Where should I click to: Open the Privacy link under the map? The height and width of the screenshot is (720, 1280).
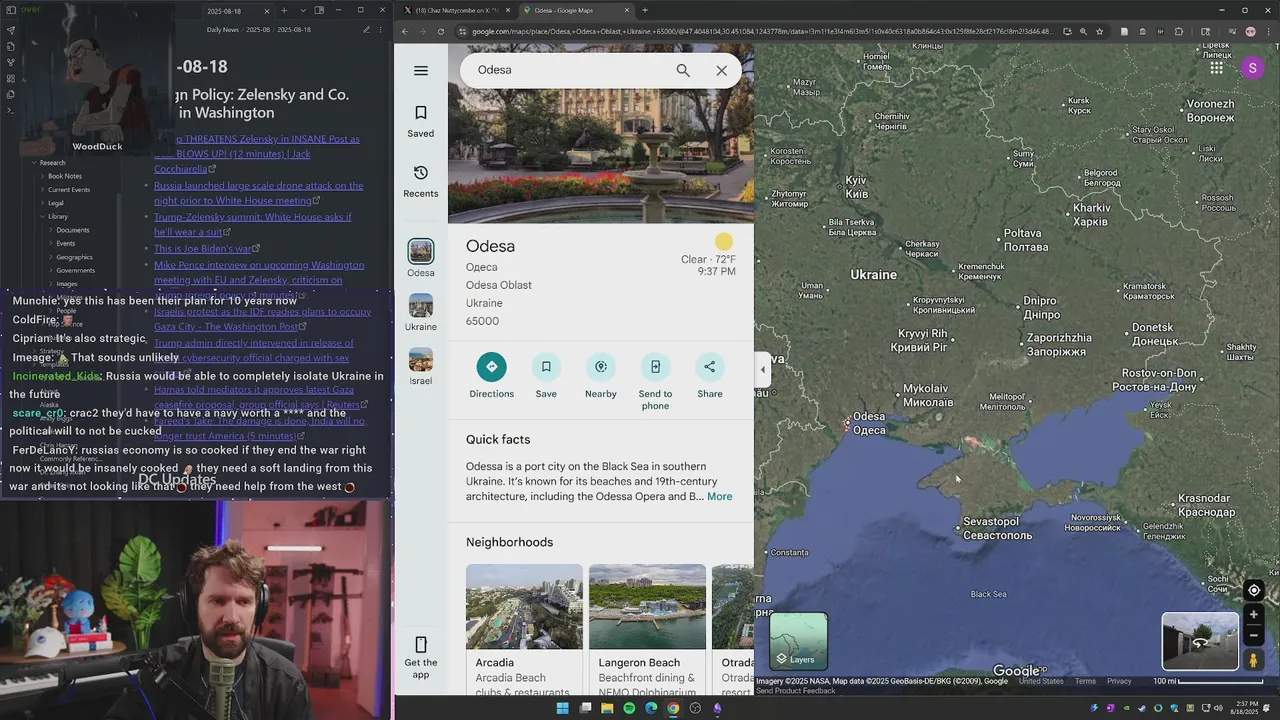point(1119,681)
